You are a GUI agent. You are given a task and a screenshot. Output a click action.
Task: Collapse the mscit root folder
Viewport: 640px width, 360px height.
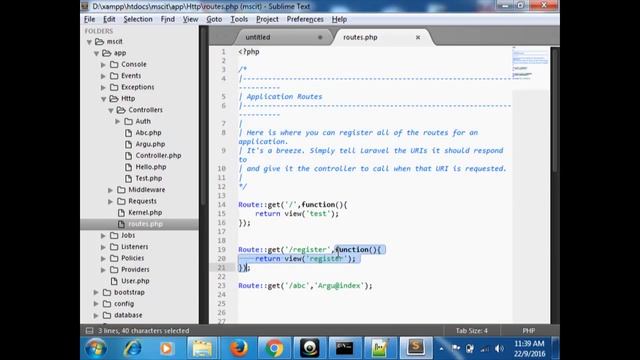(x=89, y=42)
